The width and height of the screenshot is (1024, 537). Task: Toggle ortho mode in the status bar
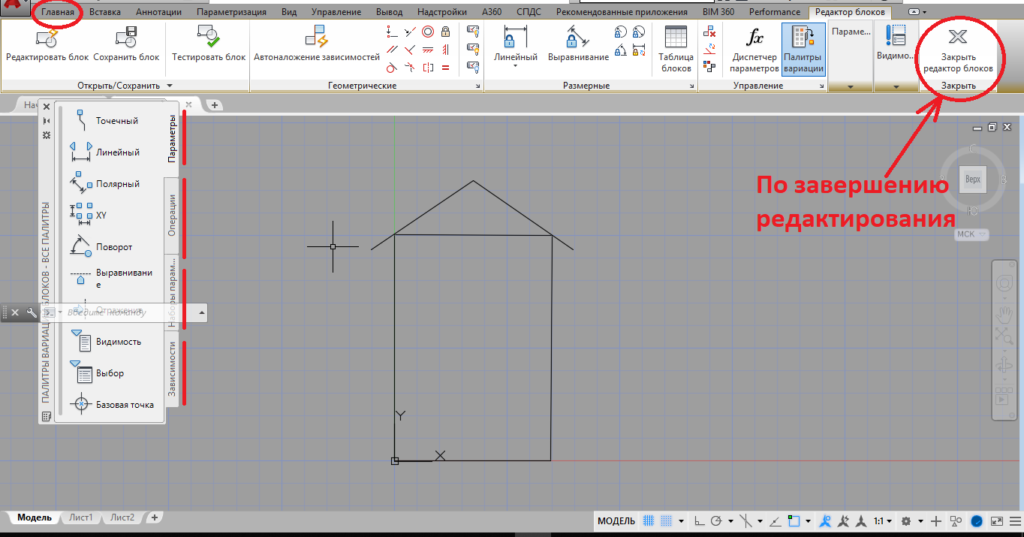tap(700, 521)
